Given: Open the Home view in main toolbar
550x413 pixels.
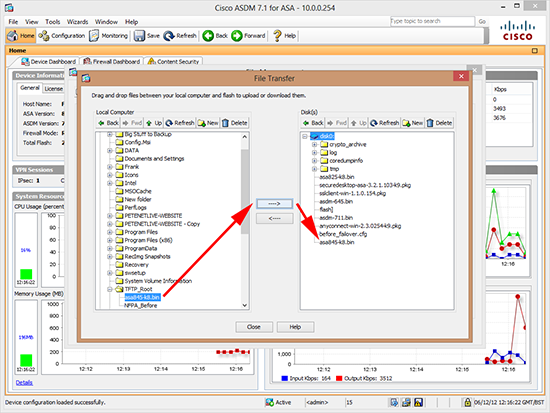Looking at the screenshot, I should coord(21,36).
